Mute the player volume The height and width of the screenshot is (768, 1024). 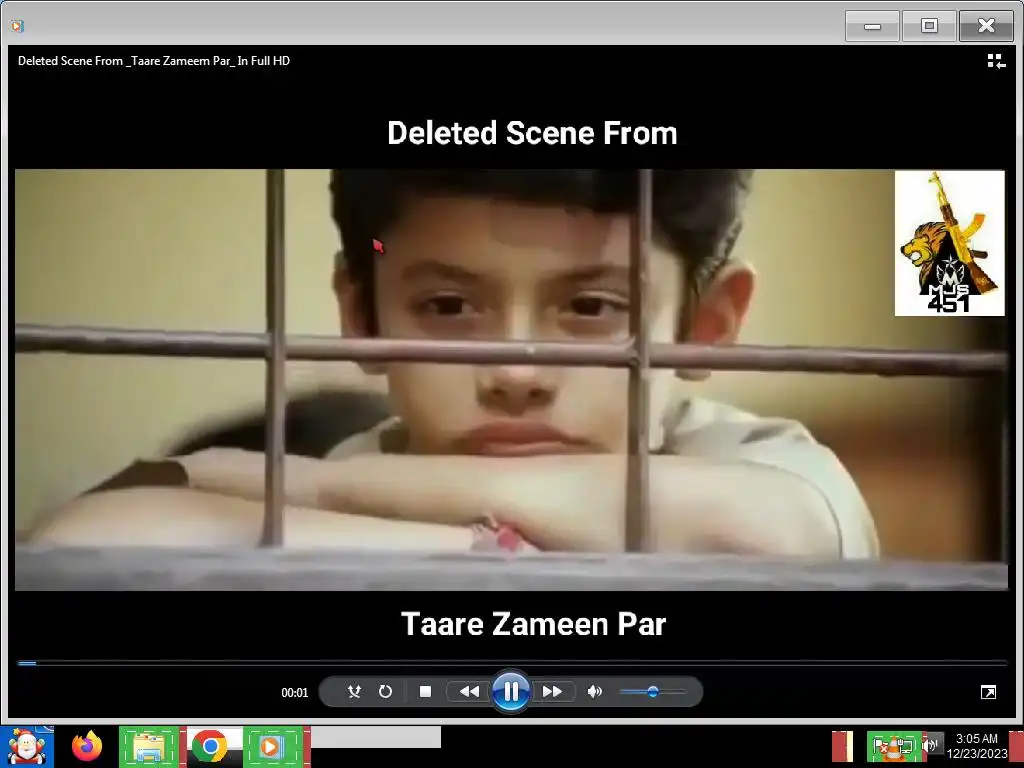tap(594, 692)
